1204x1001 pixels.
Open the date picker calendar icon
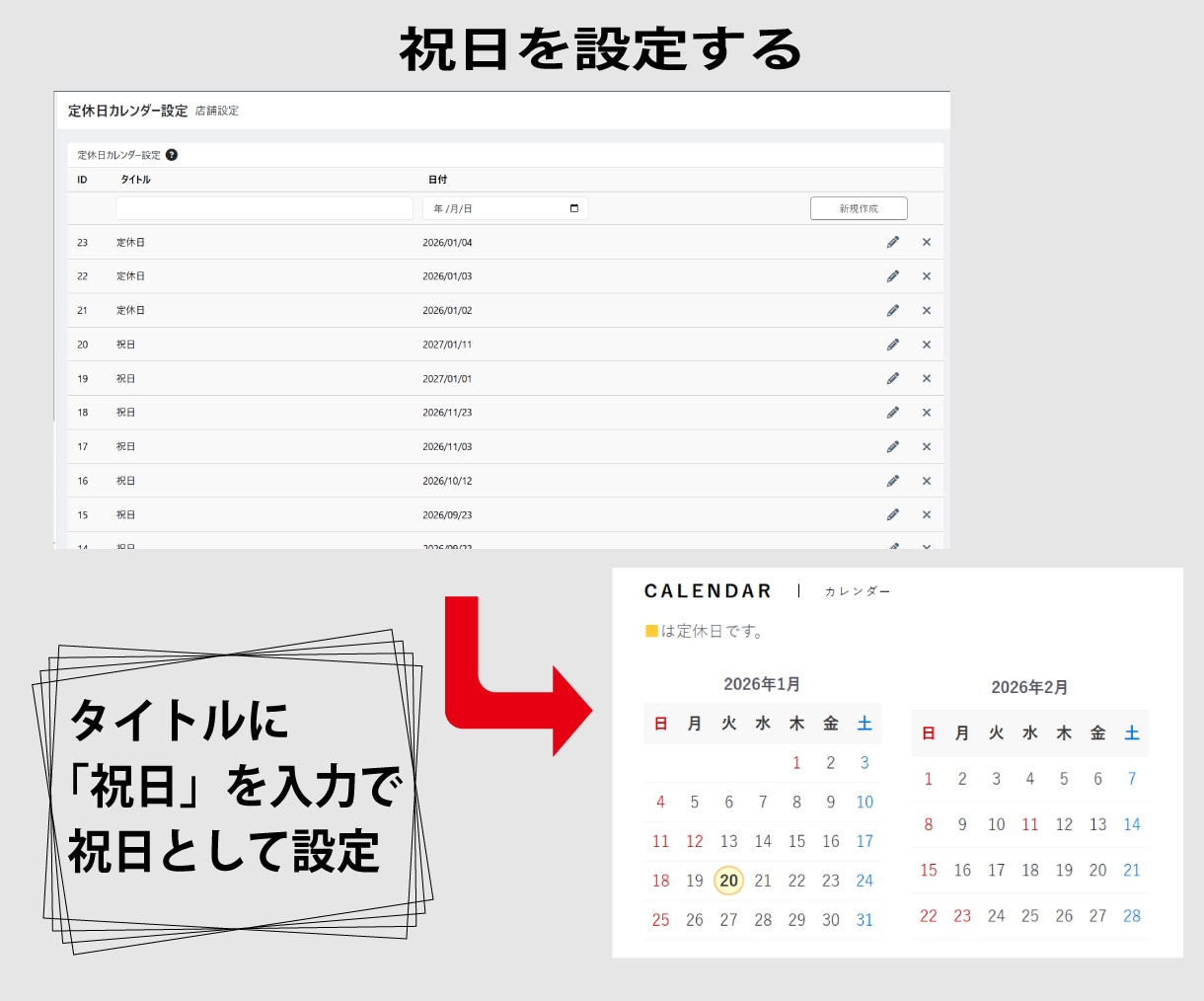click(574, 208)
